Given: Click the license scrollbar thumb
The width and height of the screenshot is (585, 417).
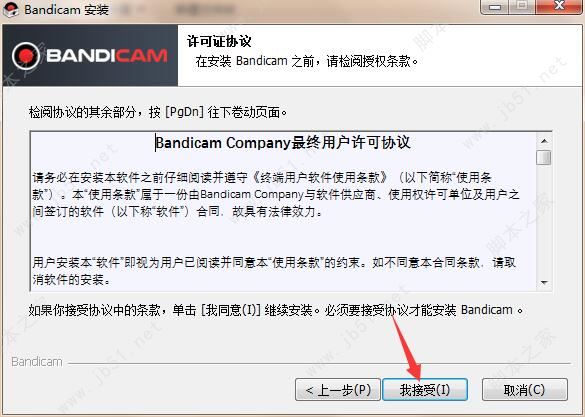Looking at the screenshot, I should point(544,157).
